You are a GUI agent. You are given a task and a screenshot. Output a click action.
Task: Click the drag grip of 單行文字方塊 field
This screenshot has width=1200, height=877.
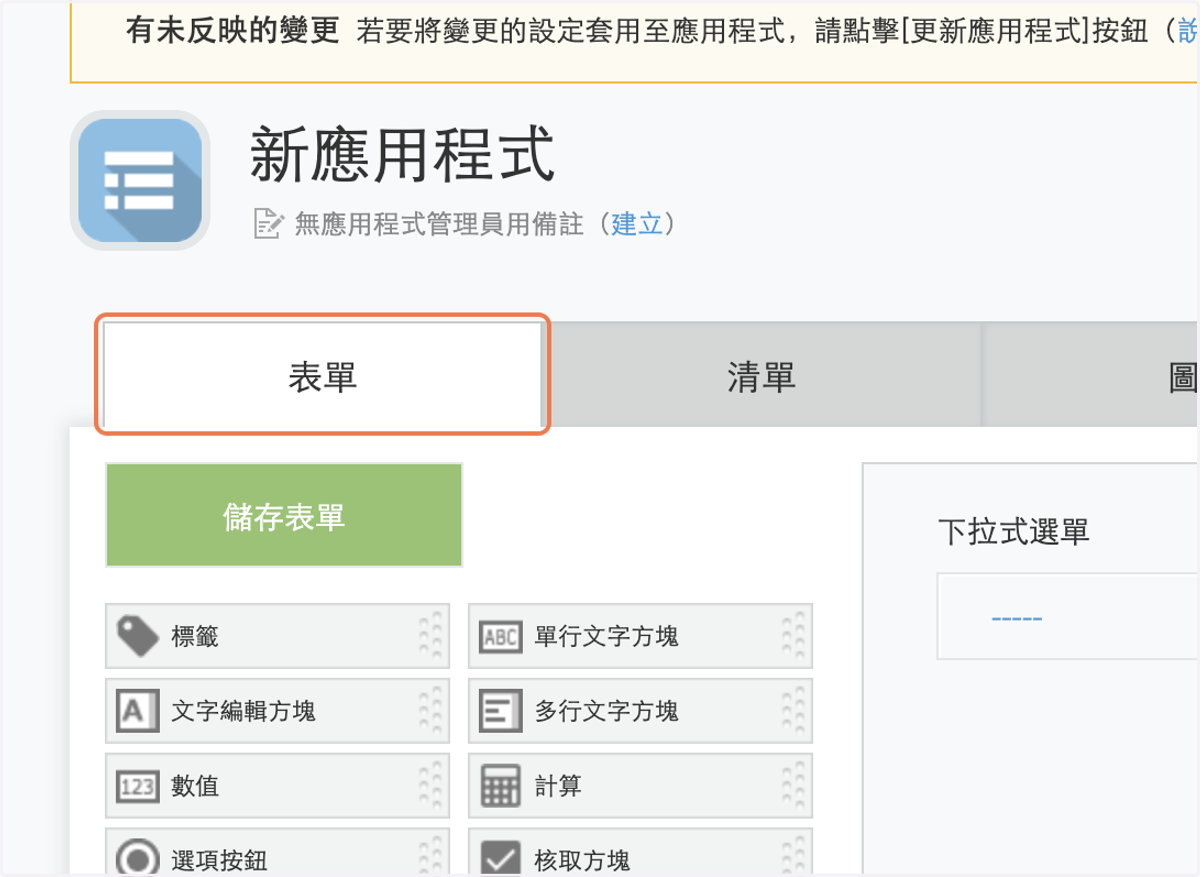pos(793,636)
